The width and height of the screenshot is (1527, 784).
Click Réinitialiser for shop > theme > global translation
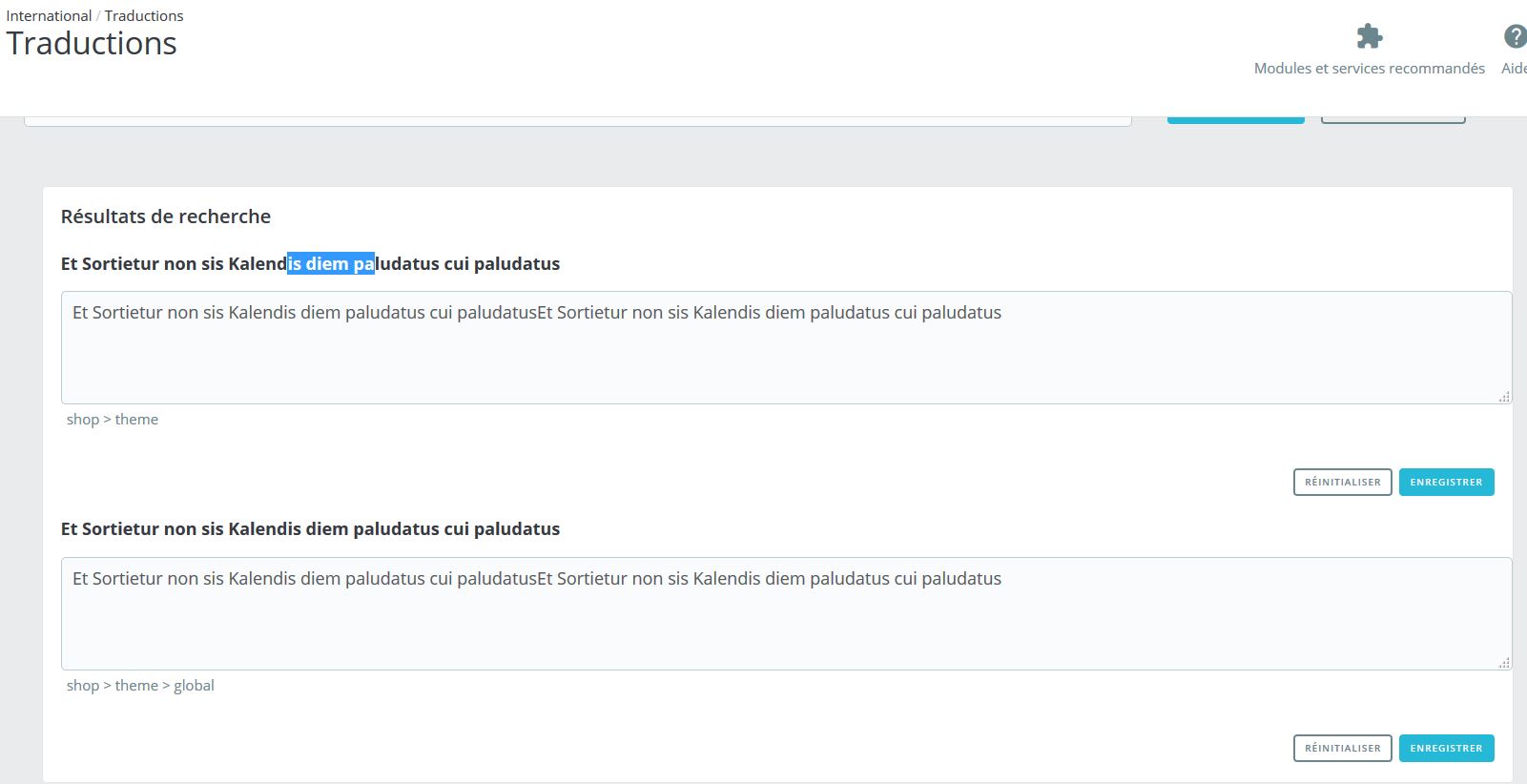(x=1342, y=748)
